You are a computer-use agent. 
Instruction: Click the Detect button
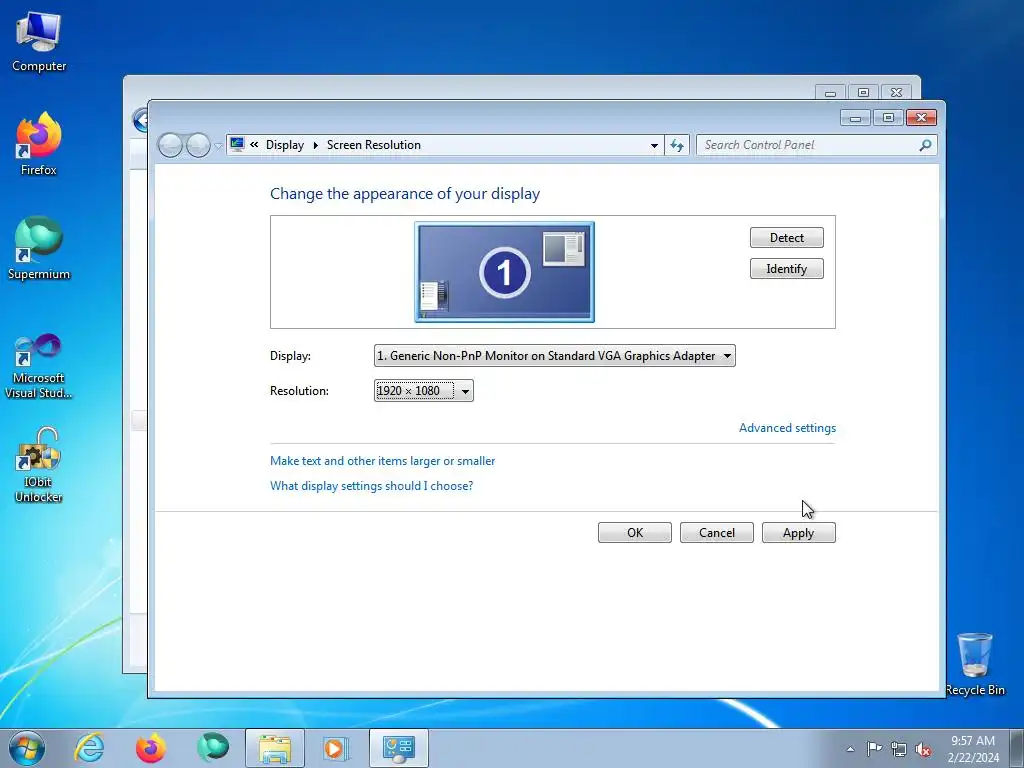click(786, 238)
